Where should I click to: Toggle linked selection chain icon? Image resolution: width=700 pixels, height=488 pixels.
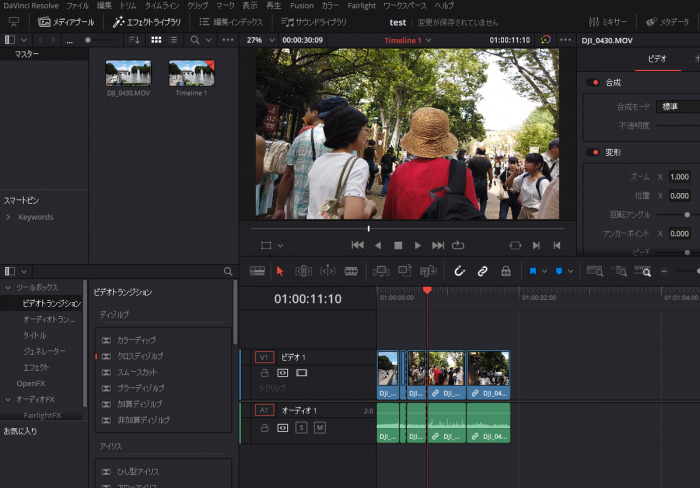coord(483,271)
